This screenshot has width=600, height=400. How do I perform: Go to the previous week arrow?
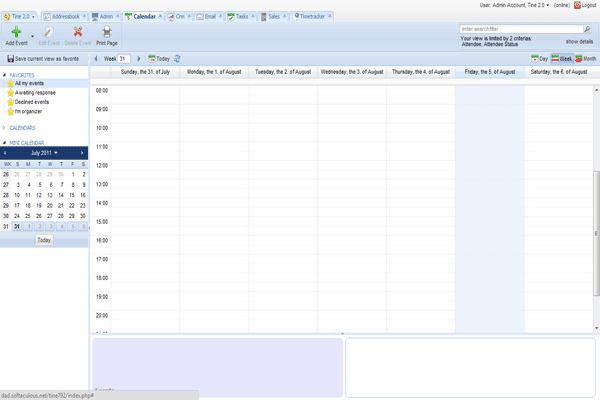tap(97, 59)
